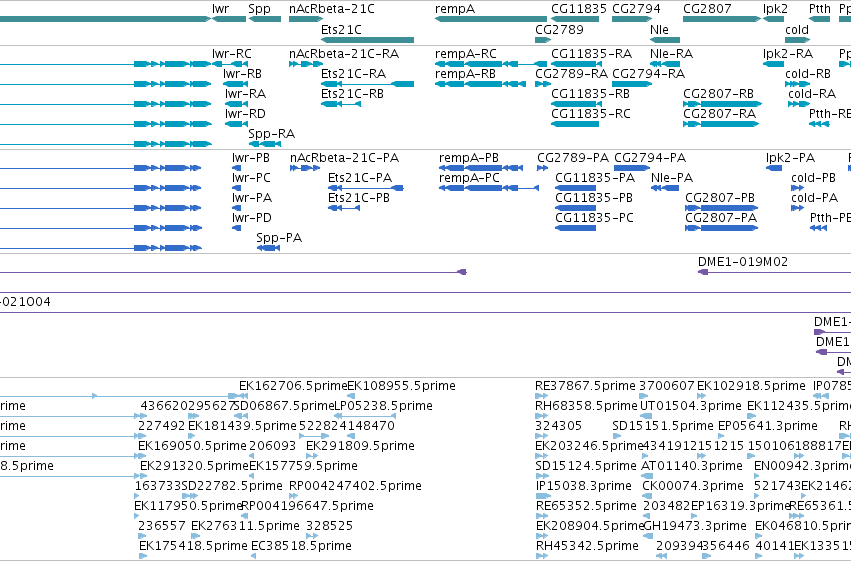Open protein CG2789-PA
851x561 pixels.
(x=573, y=157)
